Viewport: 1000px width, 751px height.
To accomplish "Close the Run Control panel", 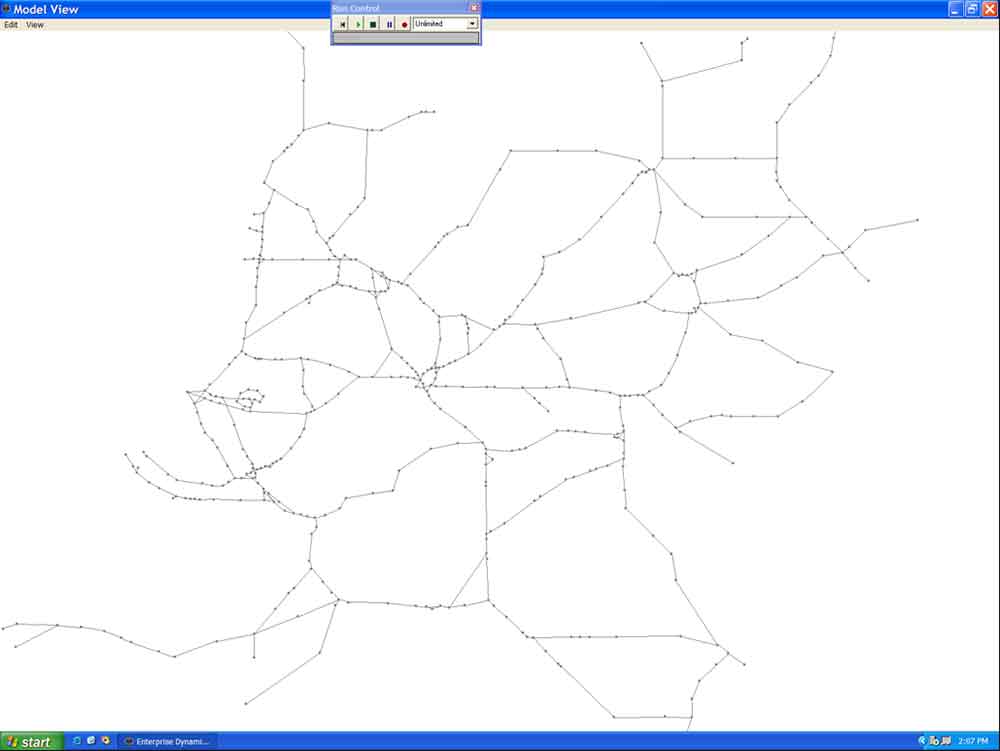I will (474, 8).
